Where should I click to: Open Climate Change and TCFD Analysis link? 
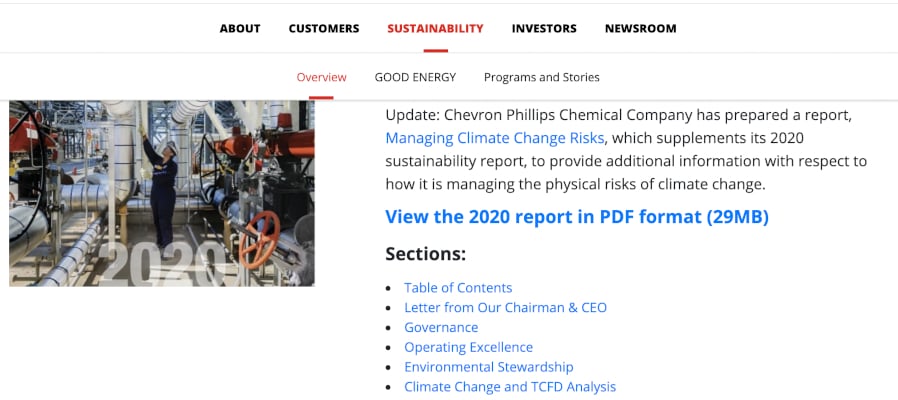[x=510, y=387]
